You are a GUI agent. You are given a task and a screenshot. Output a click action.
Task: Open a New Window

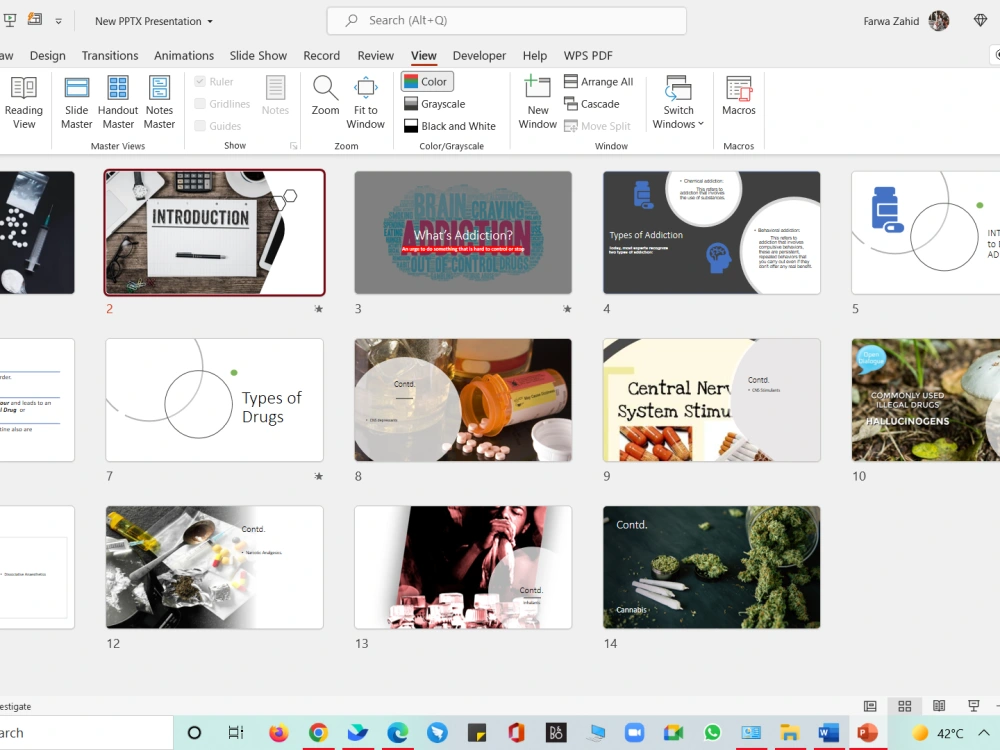tap(537, 100)
